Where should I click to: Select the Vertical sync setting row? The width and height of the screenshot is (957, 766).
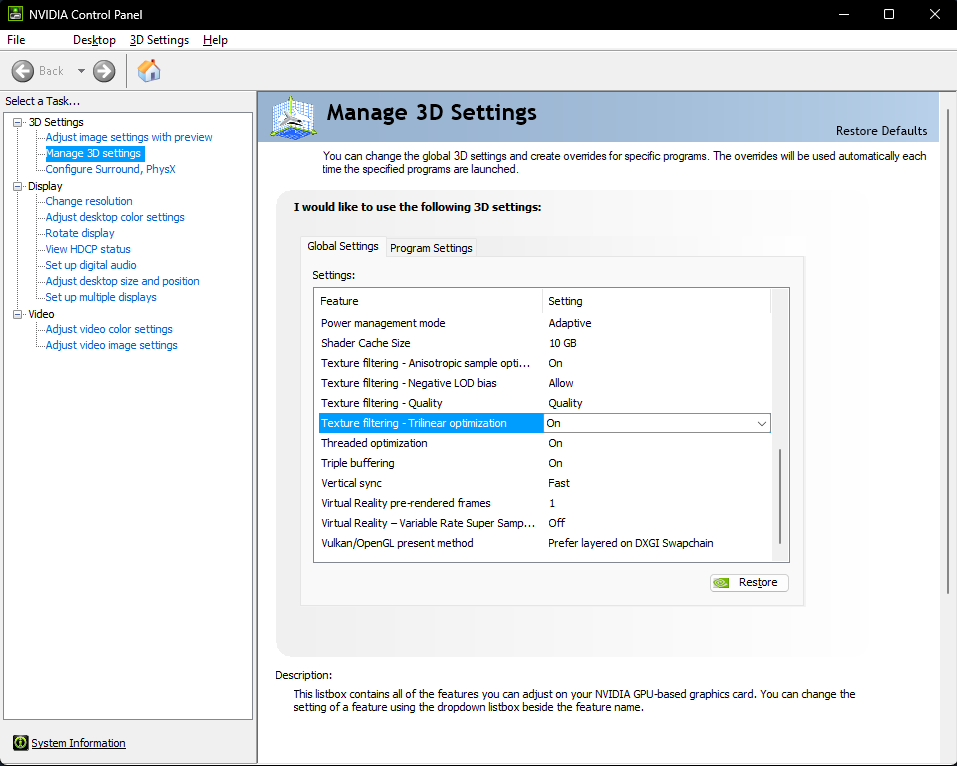tap(544, 483)
